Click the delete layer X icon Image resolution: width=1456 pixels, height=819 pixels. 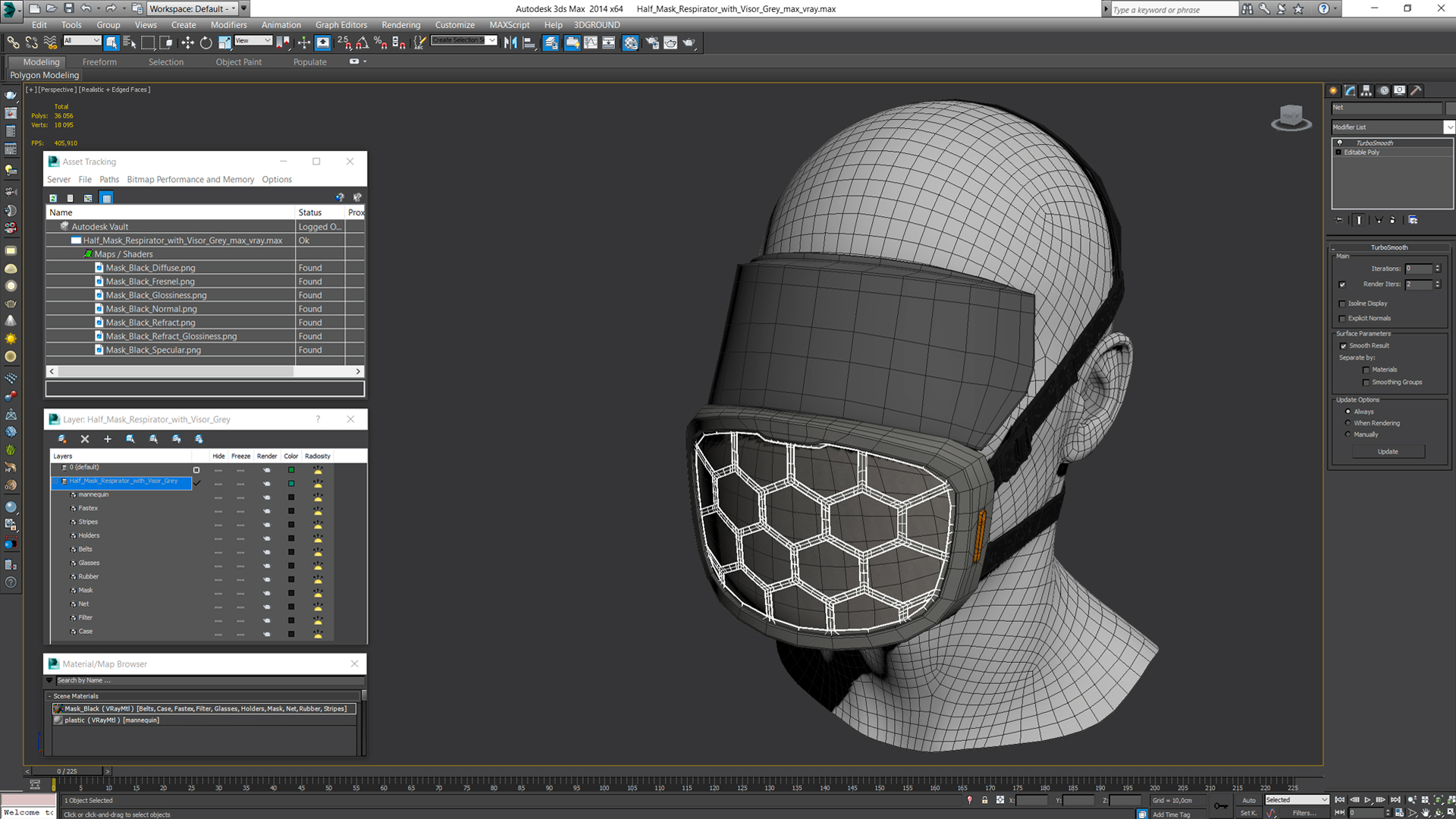click(85, 439)
